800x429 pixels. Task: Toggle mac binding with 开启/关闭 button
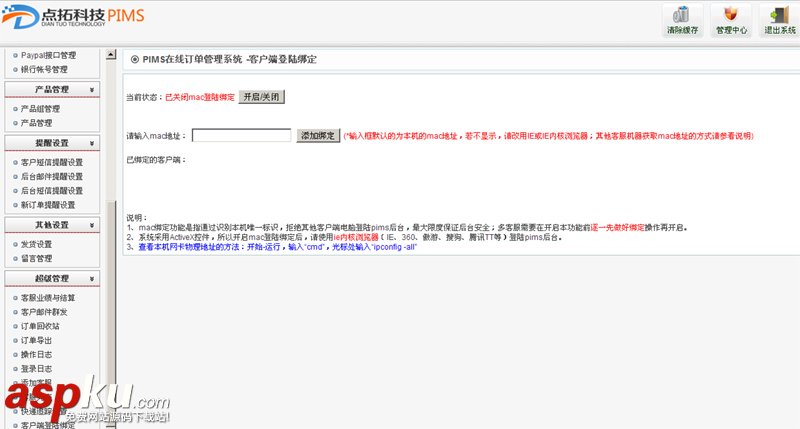[261, 97]
